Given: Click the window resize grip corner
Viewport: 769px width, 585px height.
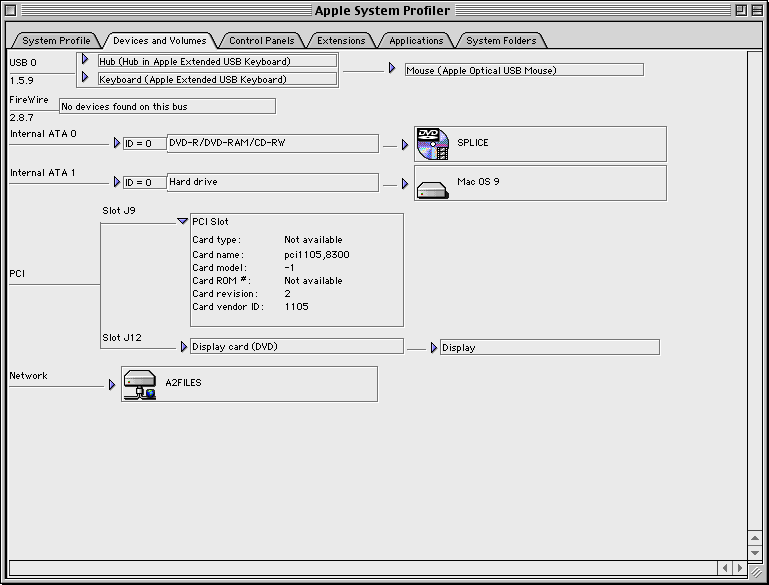Looking at the screenshot, I should [x=756, y=570].
